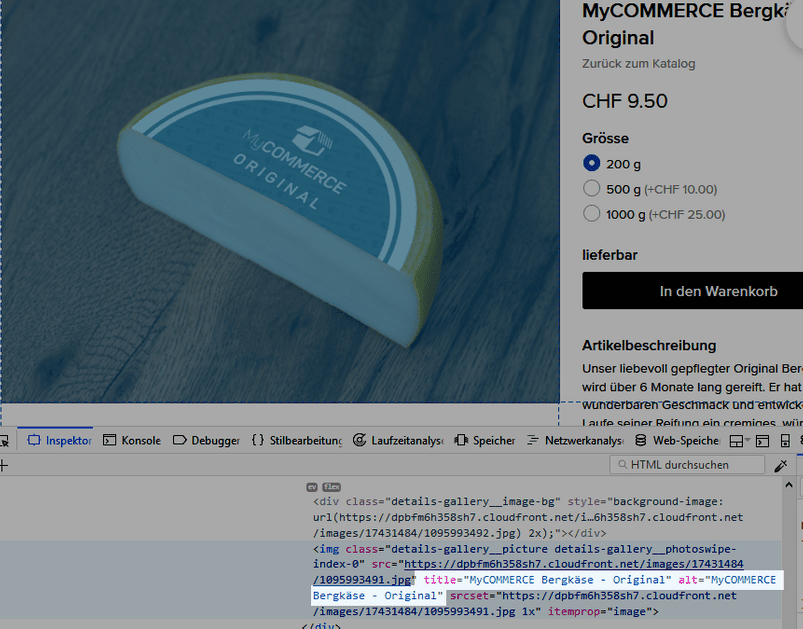Select the 1000 g size option

pyautogui.click(x=591, y=214)
